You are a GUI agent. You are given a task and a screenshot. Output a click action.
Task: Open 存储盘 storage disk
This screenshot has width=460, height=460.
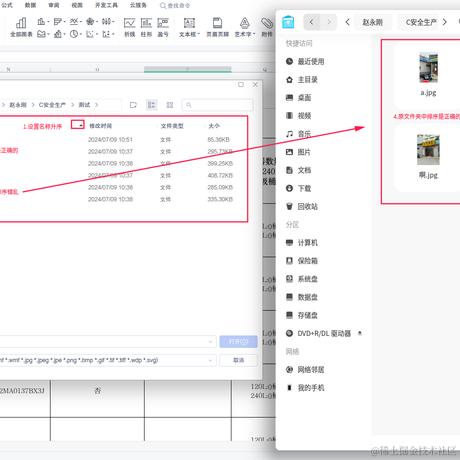302,315
